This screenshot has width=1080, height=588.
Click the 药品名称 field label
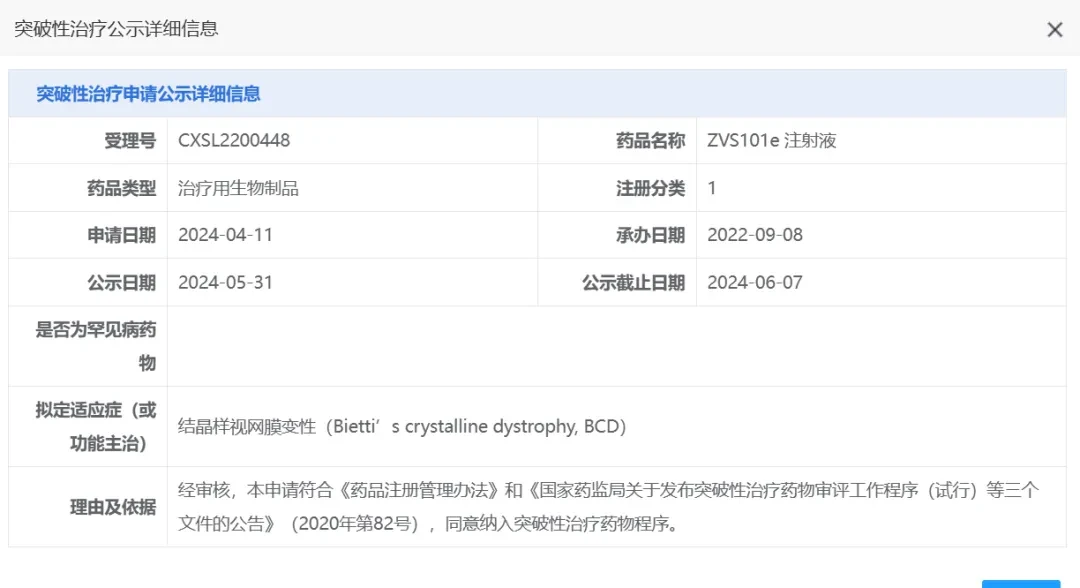coord(650,140)
